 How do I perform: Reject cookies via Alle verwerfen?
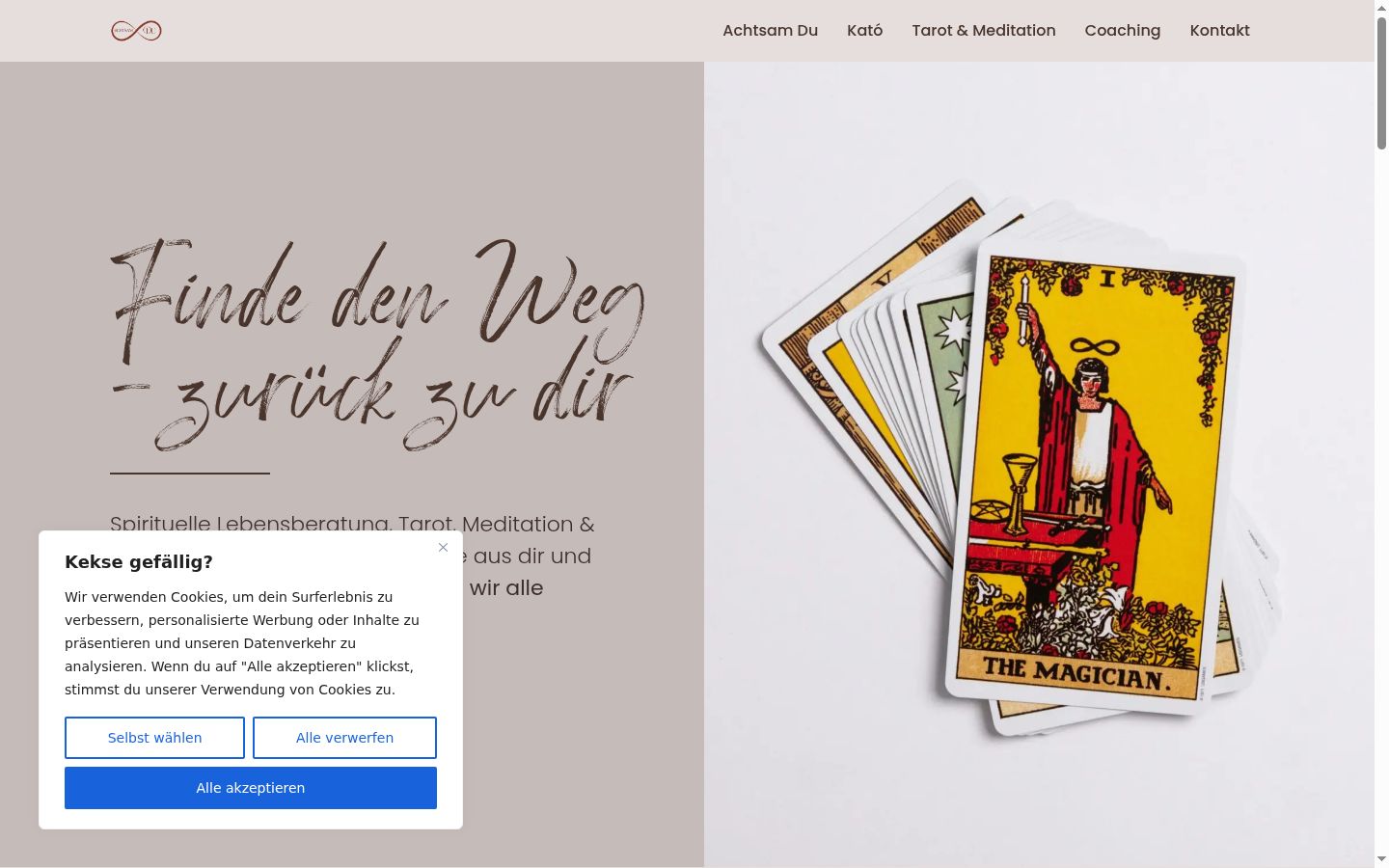[x=344, y=738]
